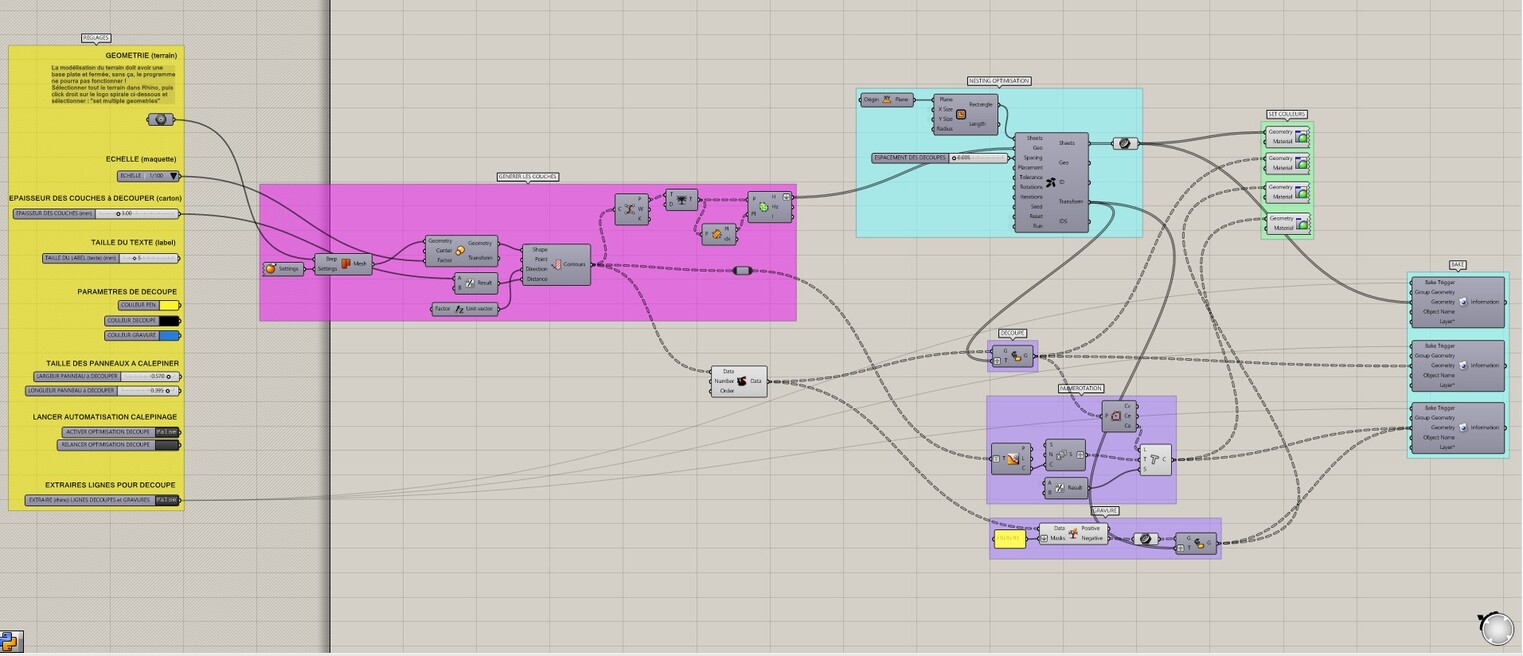Click the spiral set multiple geometries icon
1523x656 pixels.
pyautogui.click(x=160, y=119)
